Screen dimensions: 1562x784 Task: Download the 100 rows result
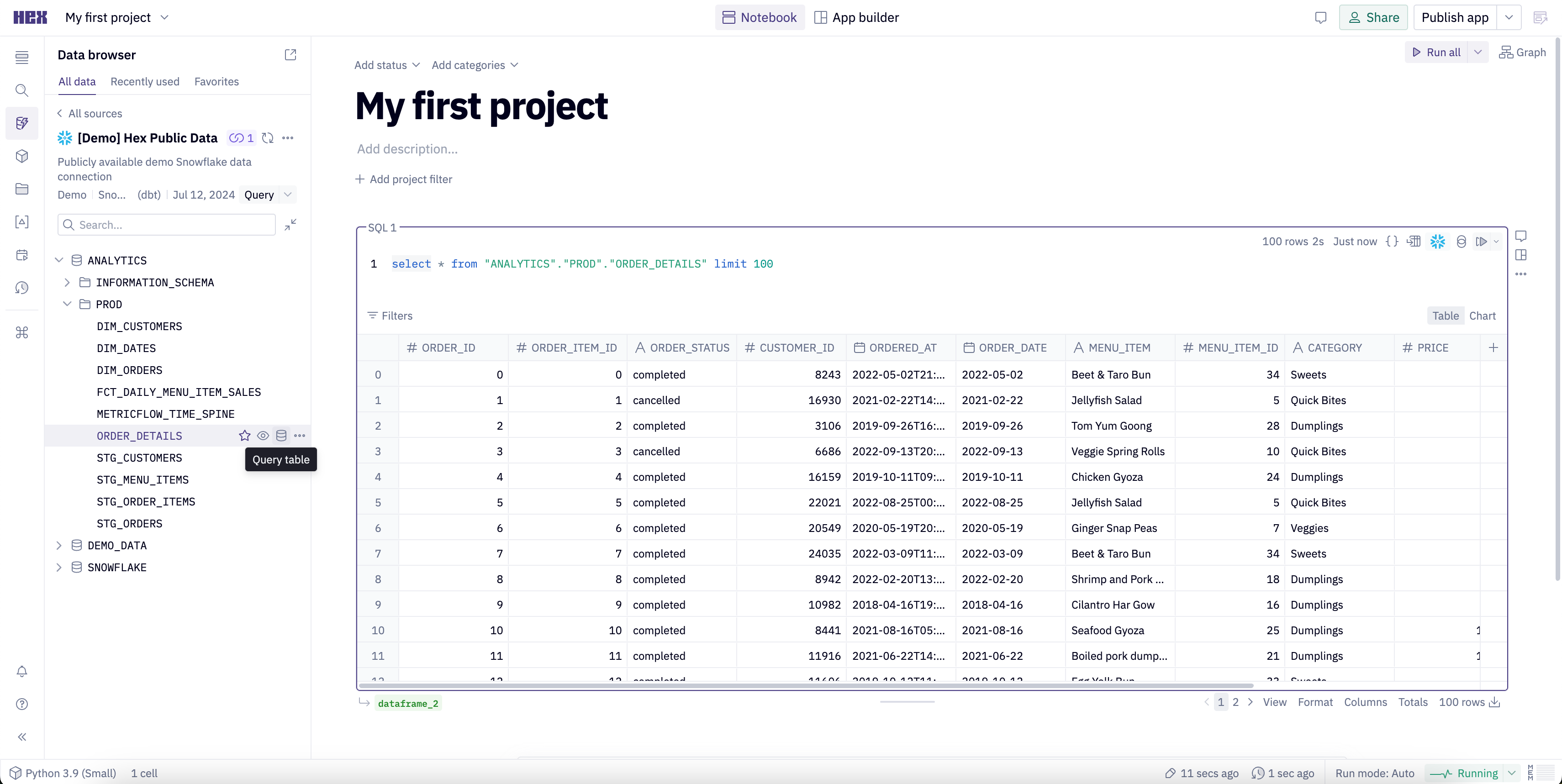tap(1495, 701)
